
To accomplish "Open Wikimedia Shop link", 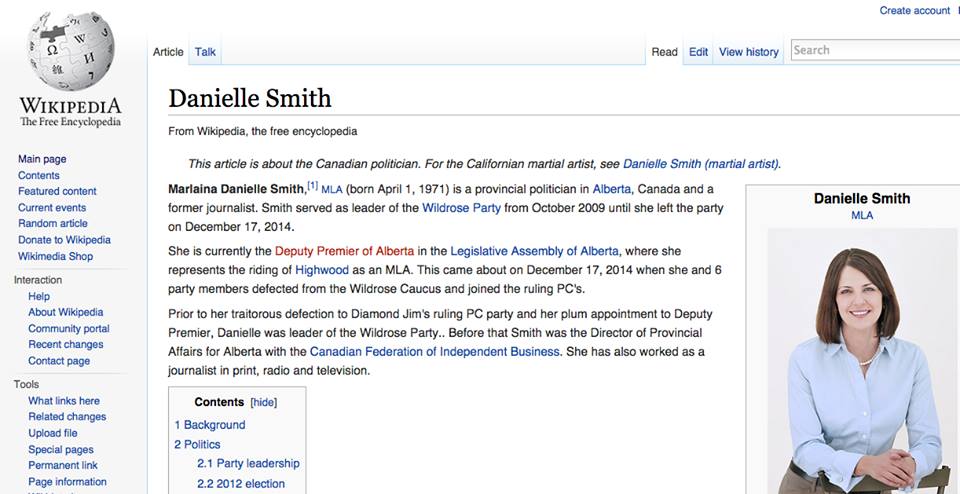I will [x=56, y=256].
